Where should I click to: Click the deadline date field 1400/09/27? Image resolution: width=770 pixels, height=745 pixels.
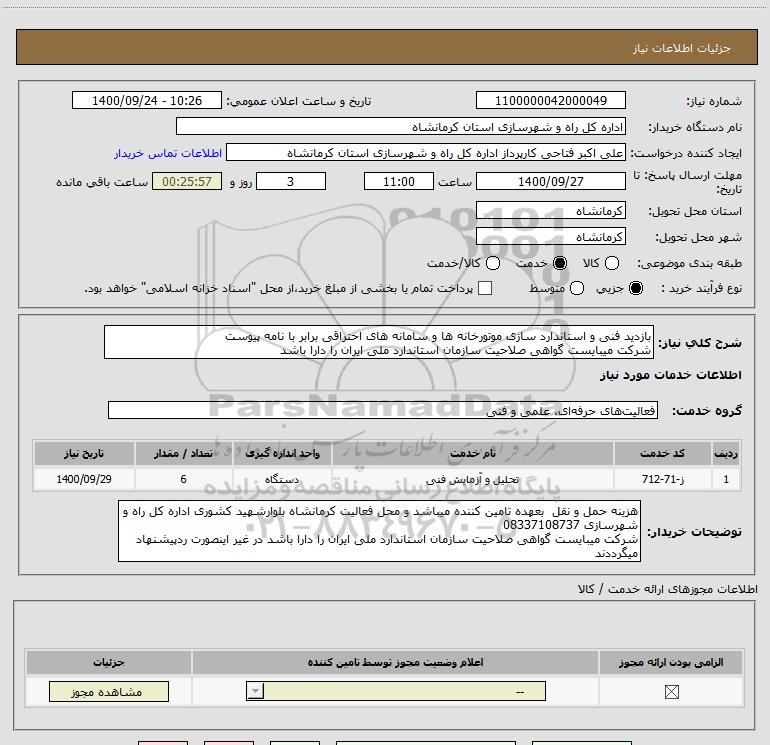tap(550, 181)
